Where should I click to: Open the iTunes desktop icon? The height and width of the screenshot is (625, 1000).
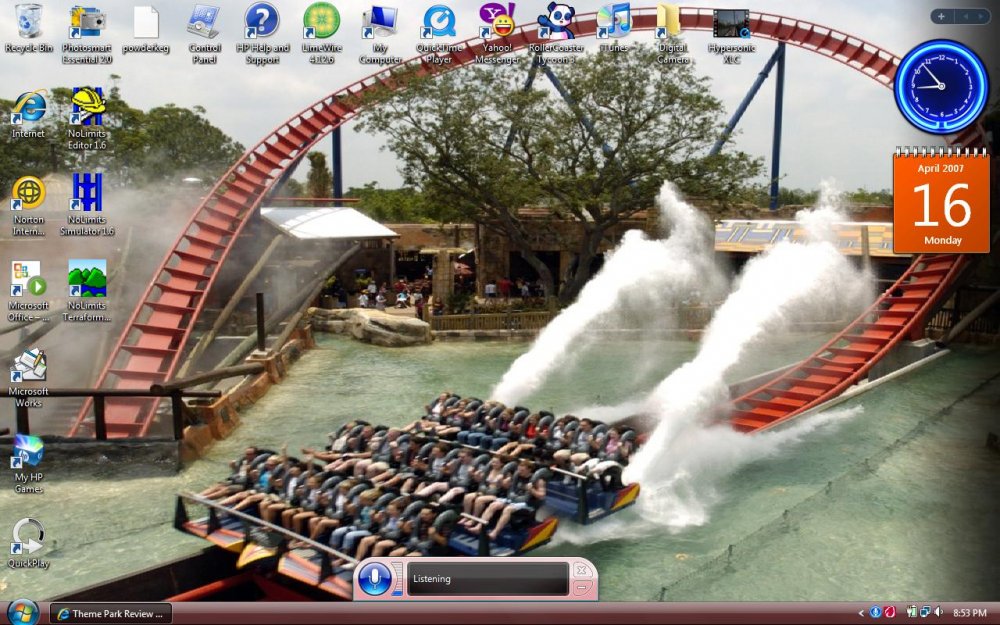613,22
